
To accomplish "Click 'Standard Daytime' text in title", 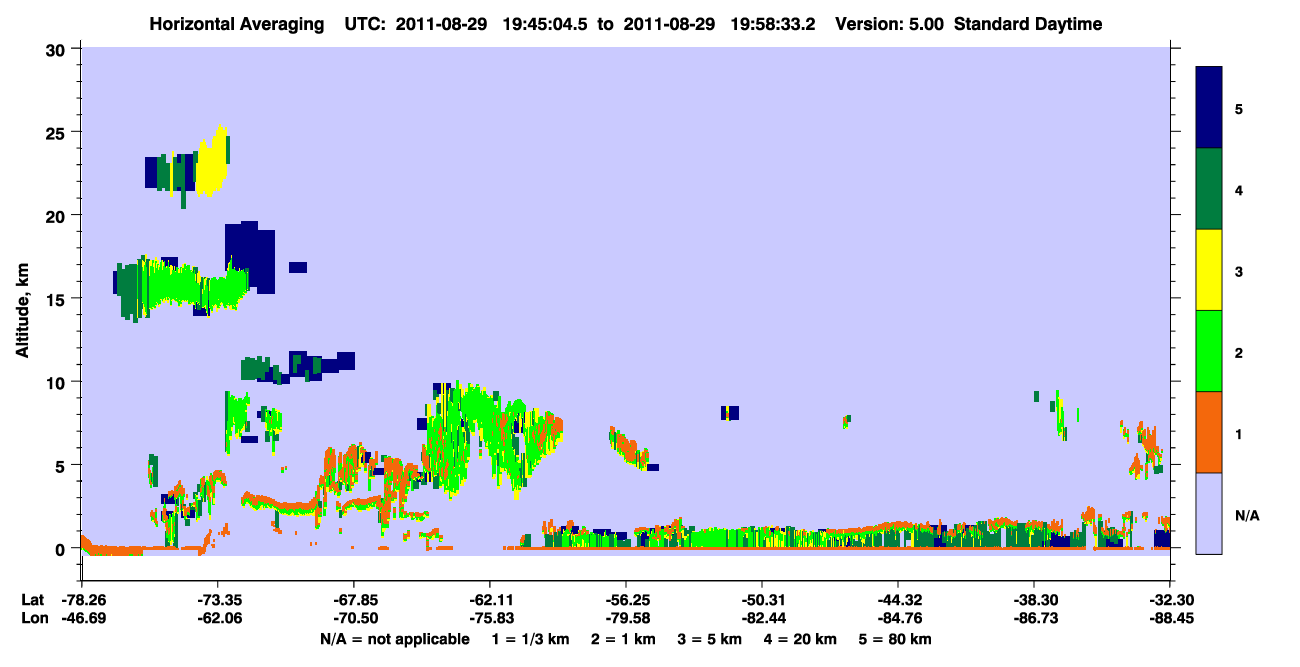I will [x=1028, y=24].
